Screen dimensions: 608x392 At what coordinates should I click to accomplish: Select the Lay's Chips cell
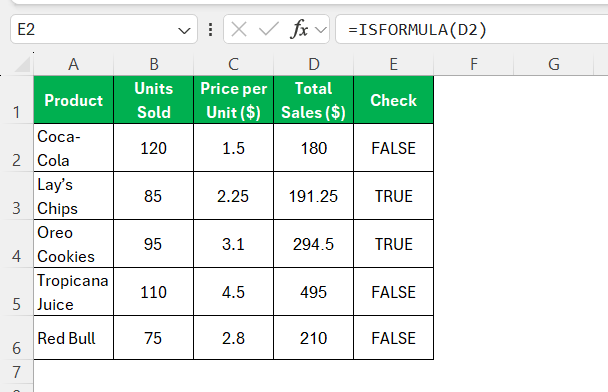tap(74, 196)
